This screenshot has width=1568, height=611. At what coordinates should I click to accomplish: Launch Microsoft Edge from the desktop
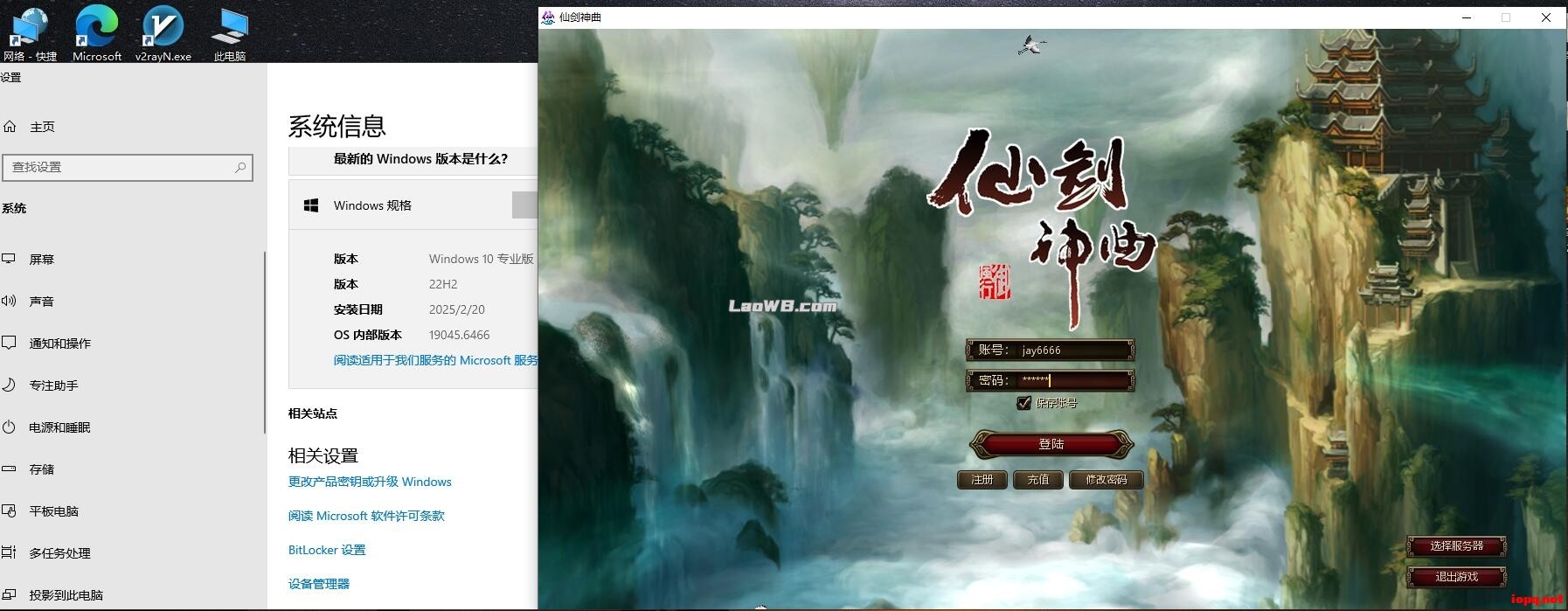coord(96,32)
